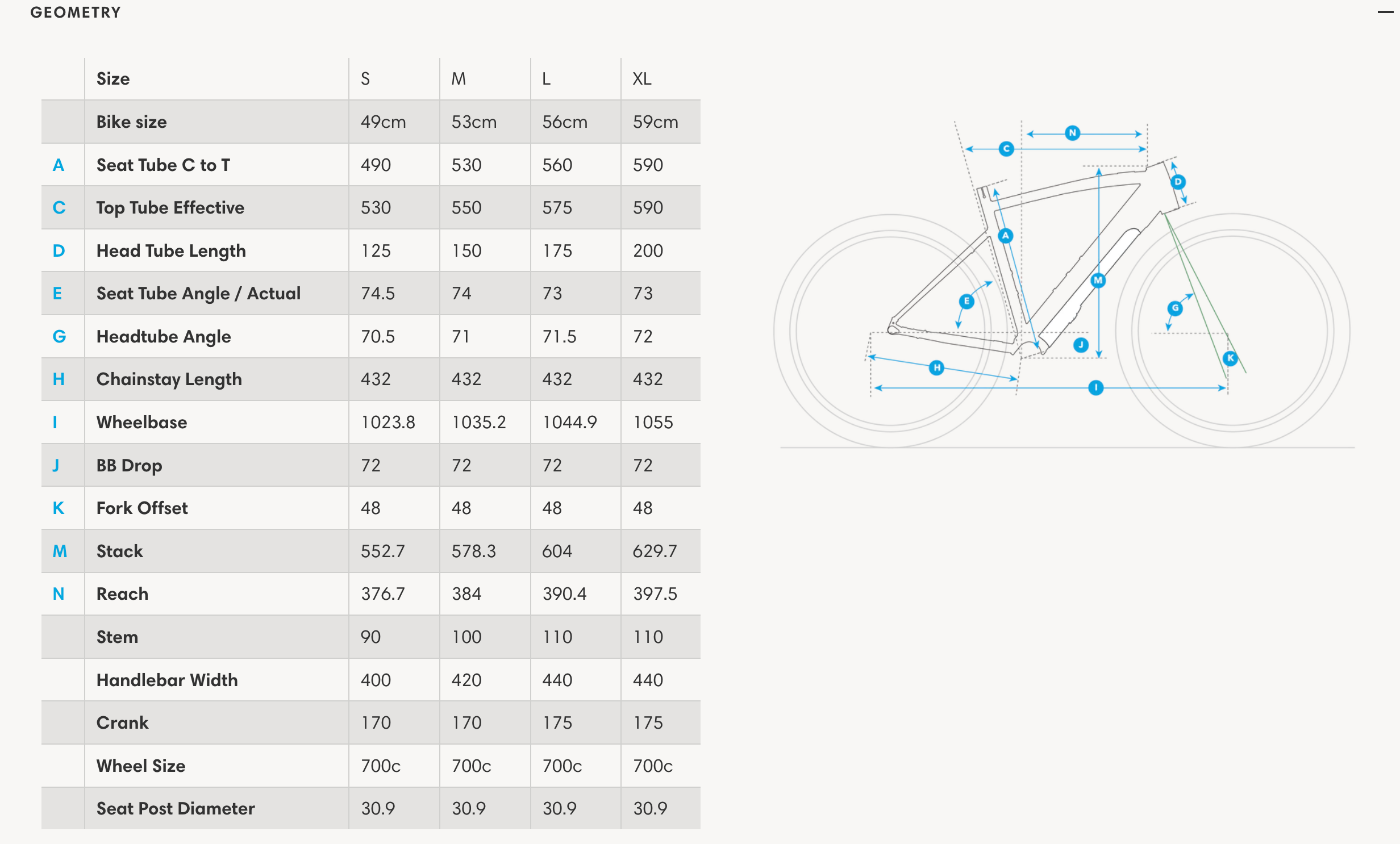Click the N reach marker on diagram
The width and height of the screenshot is (1400, 844).
click(1072, 133)
